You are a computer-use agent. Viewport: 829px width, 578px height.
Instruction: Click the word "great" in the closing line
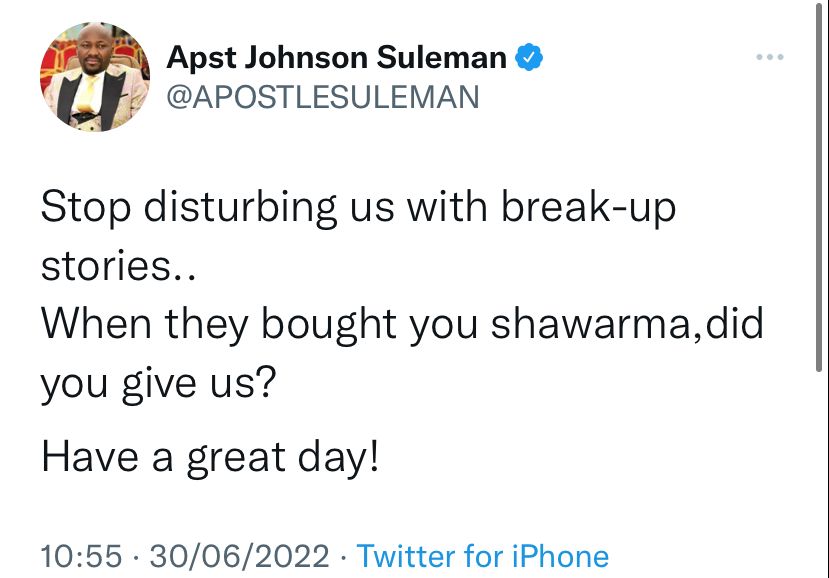click(236, 458)
